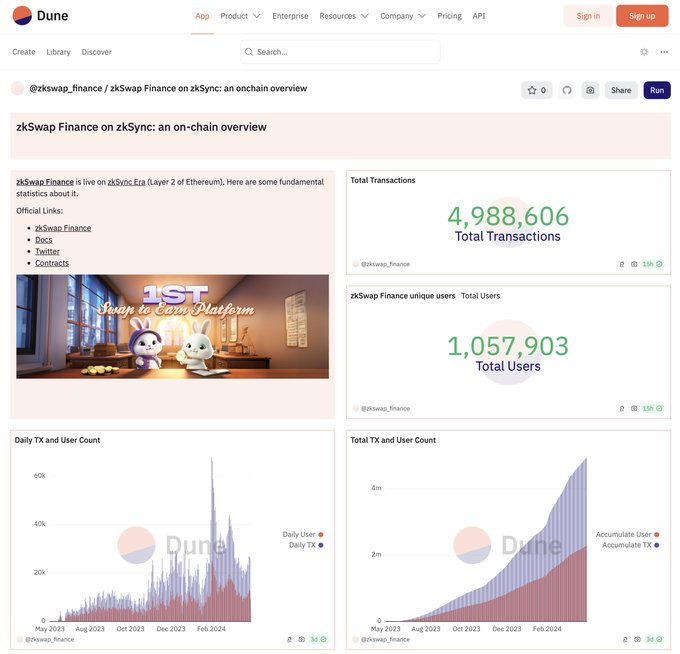Click the Swap to Earn Platform banner image
This screenshot has width=680, height=654.
[172, 327]
